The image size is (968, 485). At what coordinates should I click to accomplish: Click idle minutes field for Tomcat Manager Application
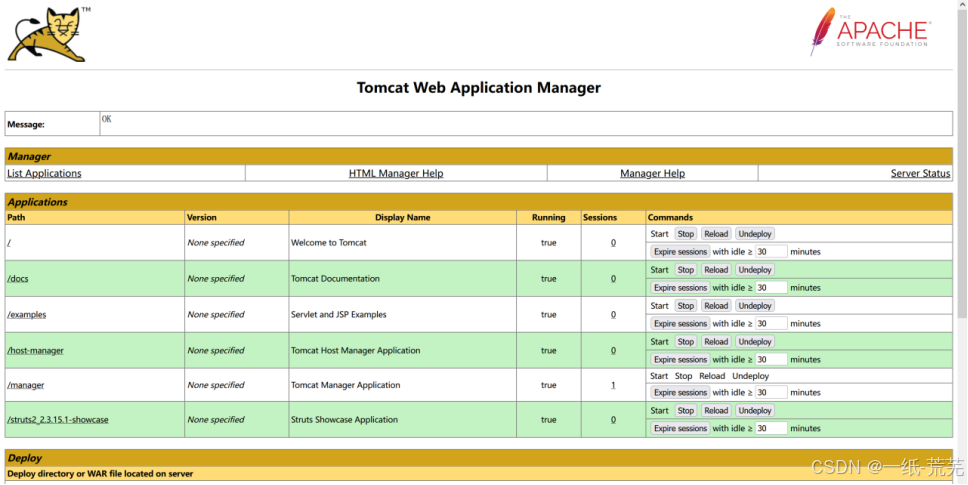click(771, 392)
